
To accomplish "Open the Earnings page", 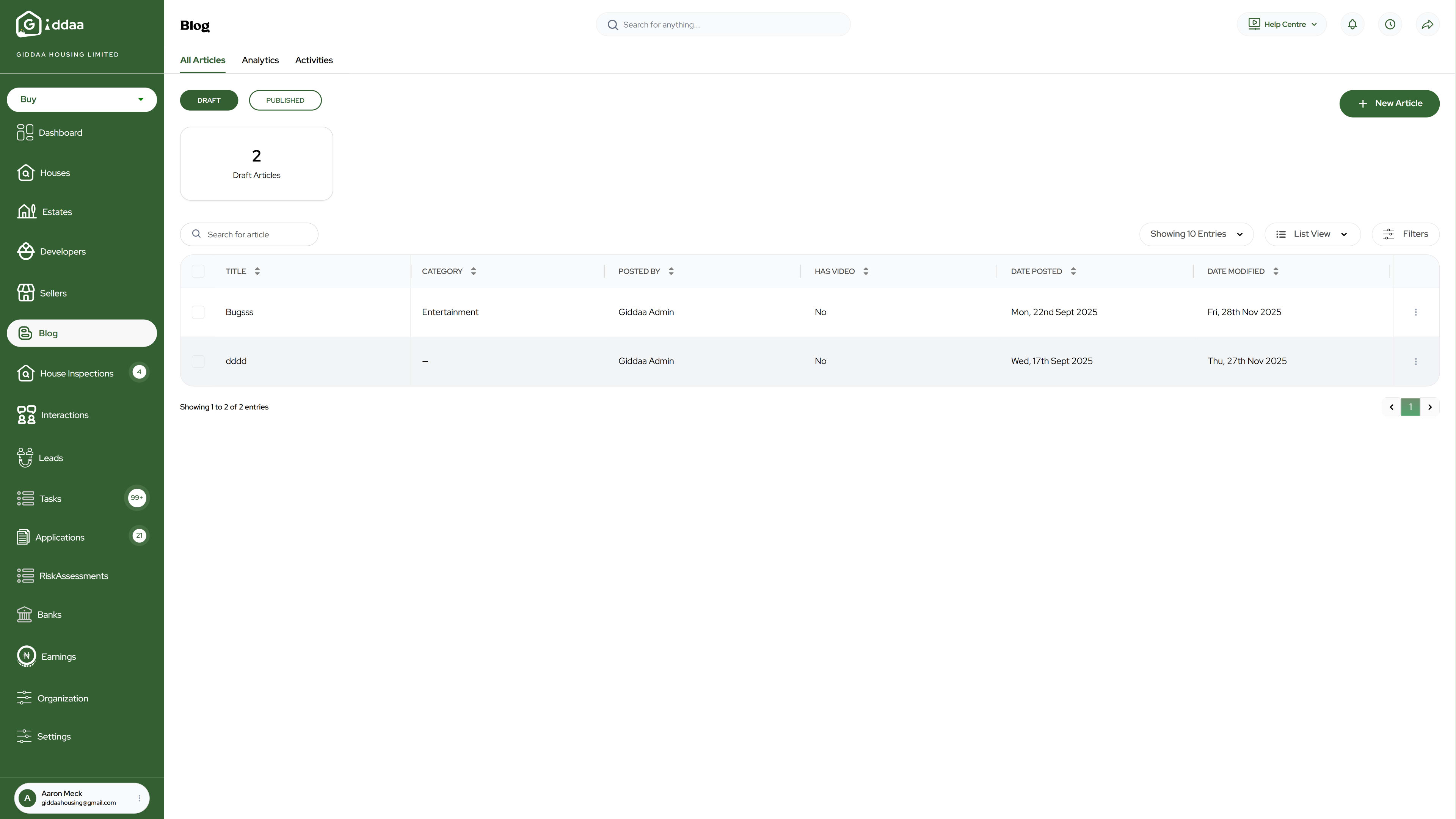I will [x=57, y=656].
